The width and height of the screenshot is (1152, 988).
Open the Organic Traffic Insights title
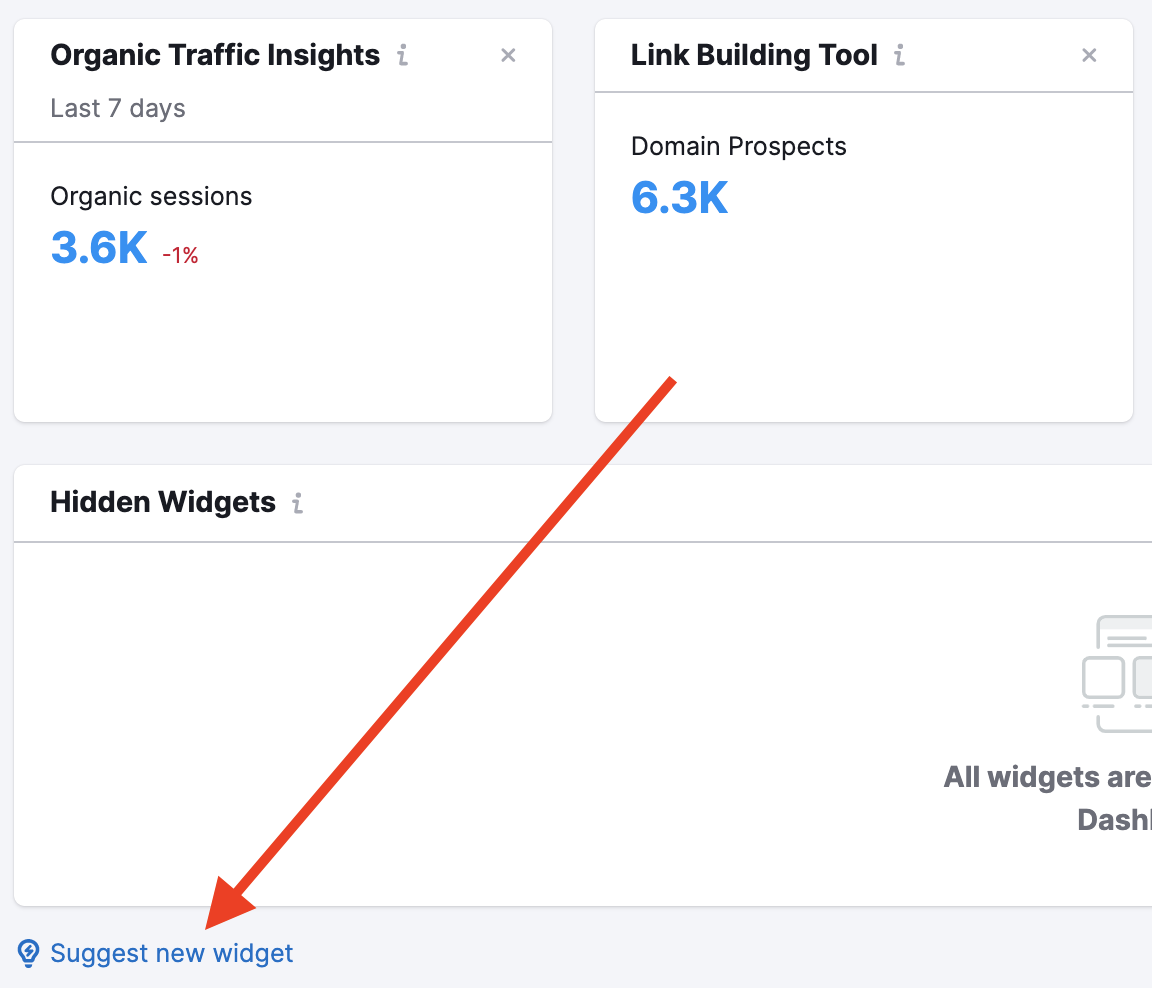click(215, 55)
